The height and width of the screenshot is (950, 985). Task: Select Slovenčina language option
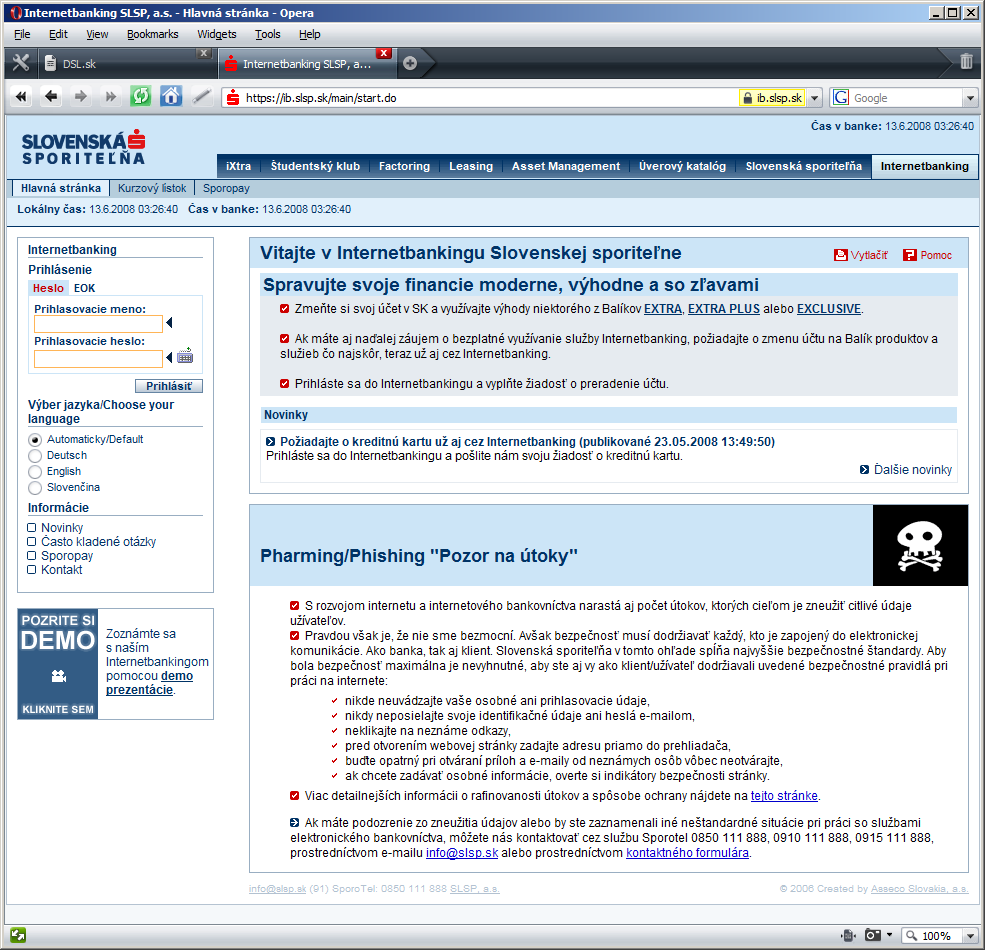(35, 488)
